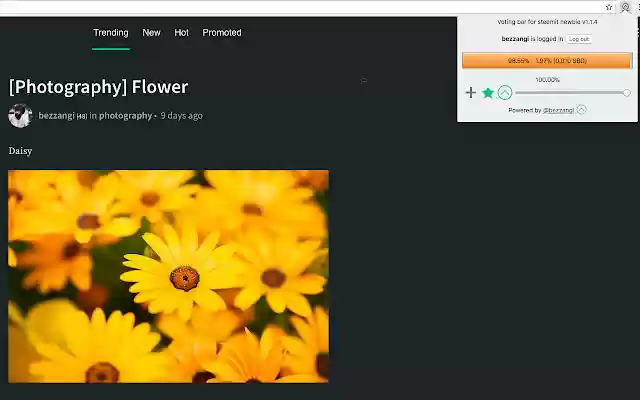This screenshot has width=640, height=400.
Task: Click the plus icon in voting popup
Action: click(x=471, y=93)
